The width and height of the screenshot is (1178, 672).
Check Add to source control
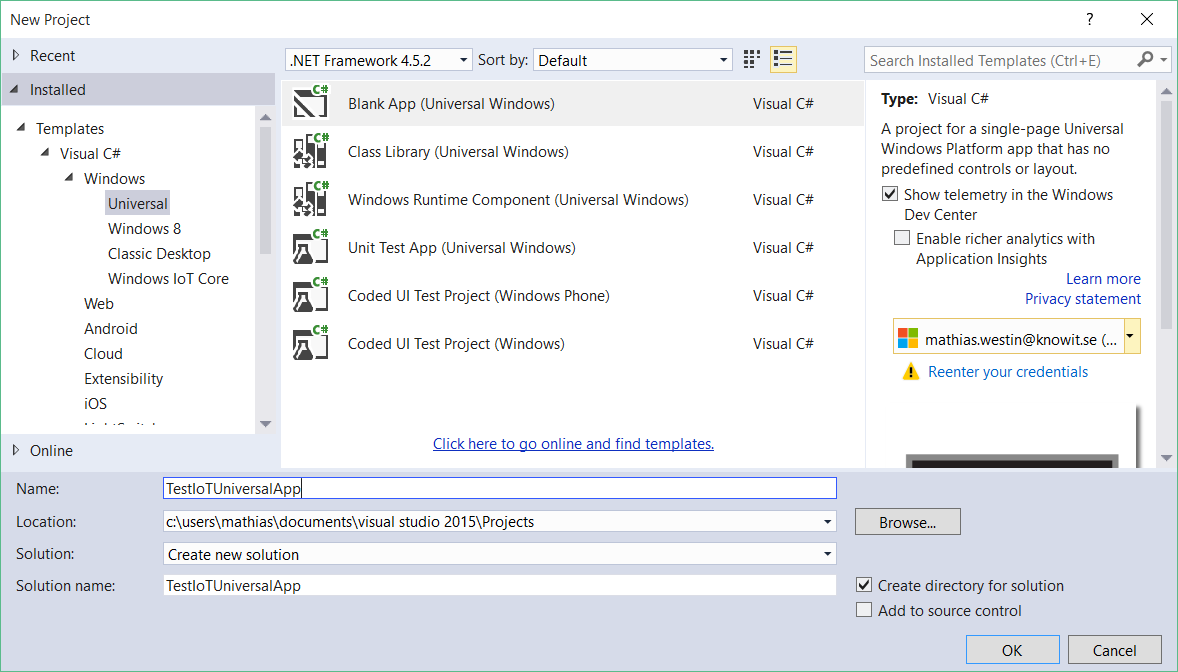click(x=864, y=610)
